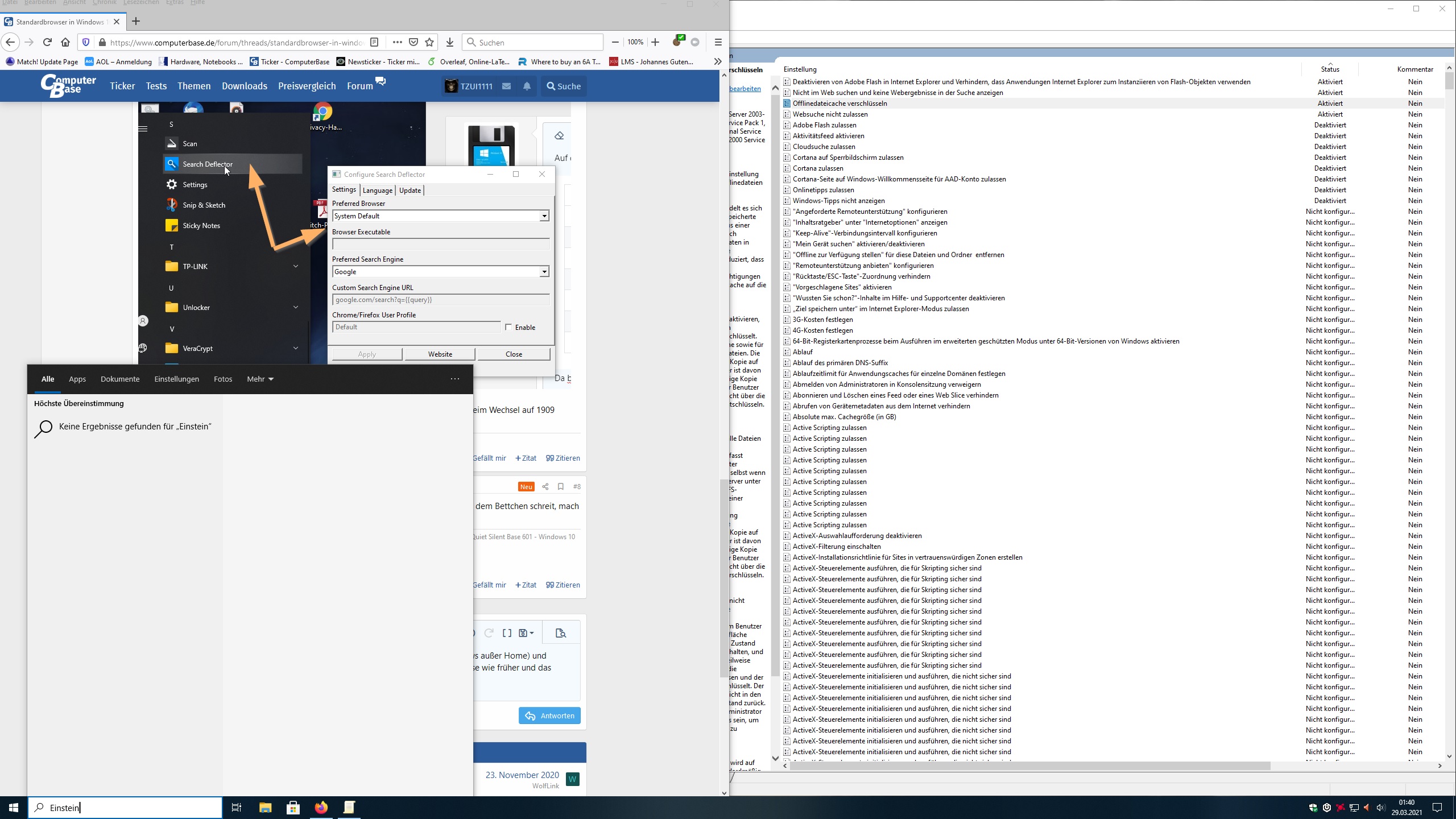
Task: Click policy list horizontal scrollbar
Action: (x=1029, y=766)
